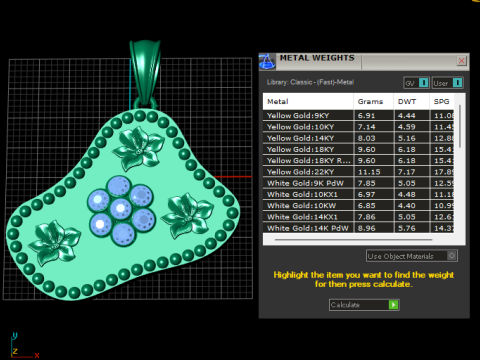
Task: Click the 11.15 grams value
Action: pyautogui.click(x=369, y=172)
